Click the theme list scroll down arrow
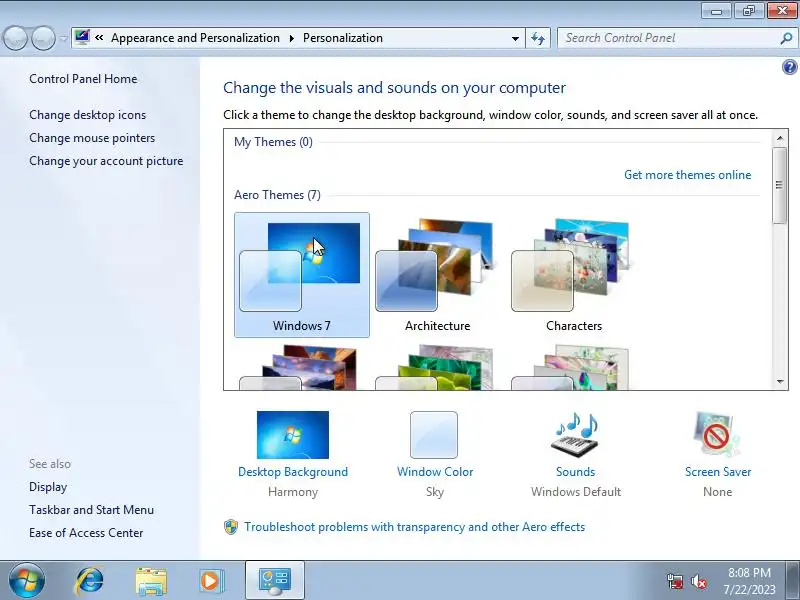Image resolution: width=800 pixels, height=600 pixels. click(x=780, y=381)
